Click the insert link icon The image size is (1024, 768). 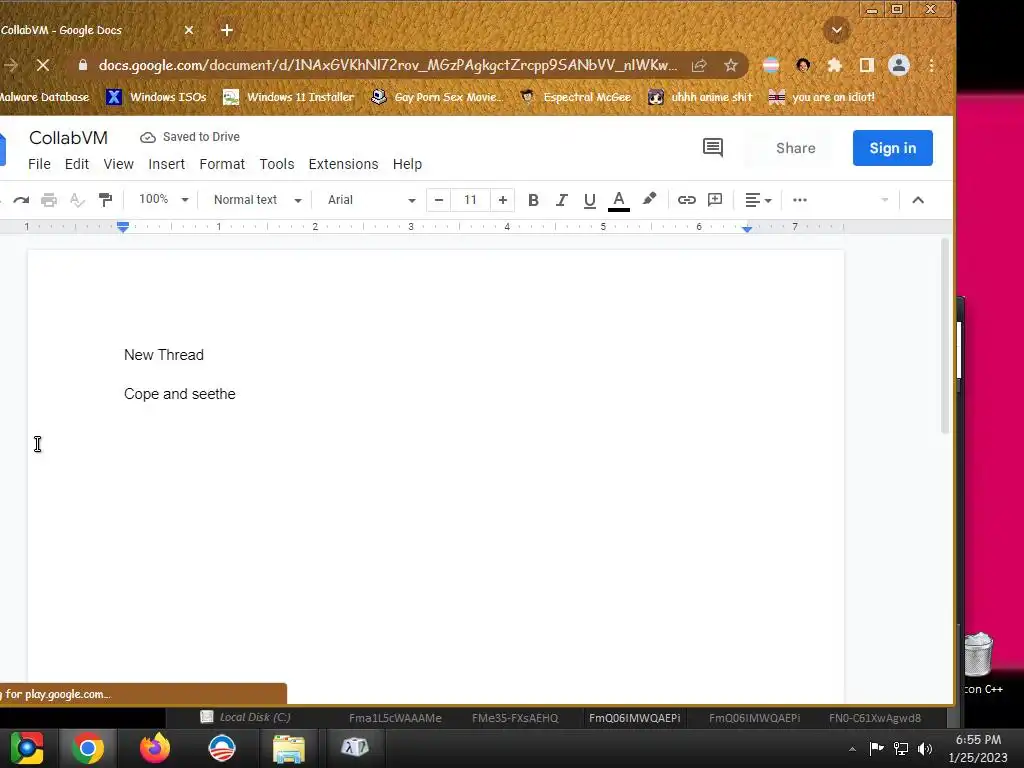[x=686, y=200]
